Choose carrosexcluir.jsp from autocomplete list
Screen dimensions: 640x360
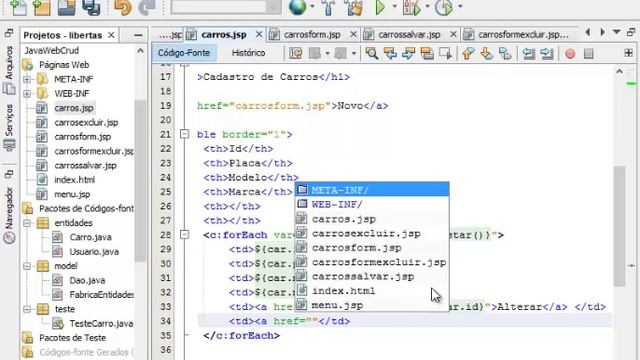point(372,233)
